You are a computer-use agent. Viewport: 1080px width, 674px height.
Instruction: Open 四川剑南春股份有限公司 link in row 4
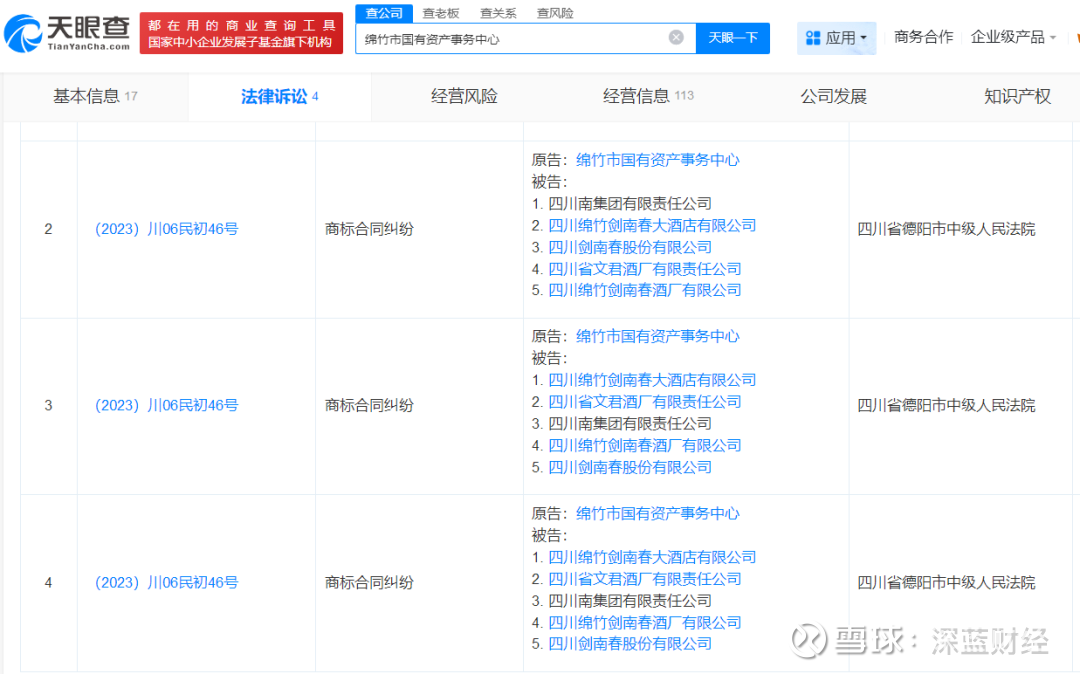pyautogui.click(x=630, y=644)
